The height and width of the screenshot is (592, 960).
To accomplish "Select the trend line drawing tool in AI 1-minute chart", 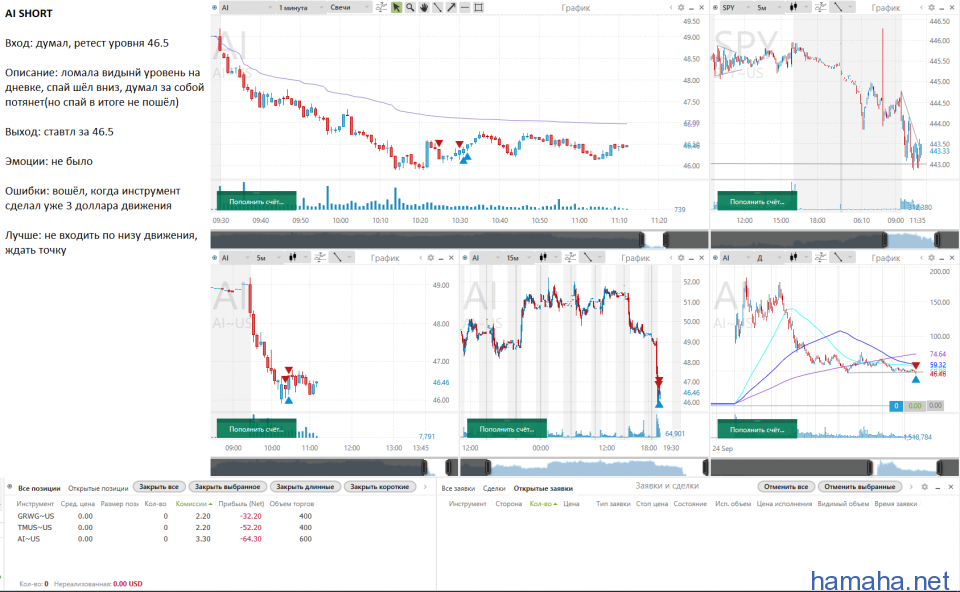I will click(437, 7).
